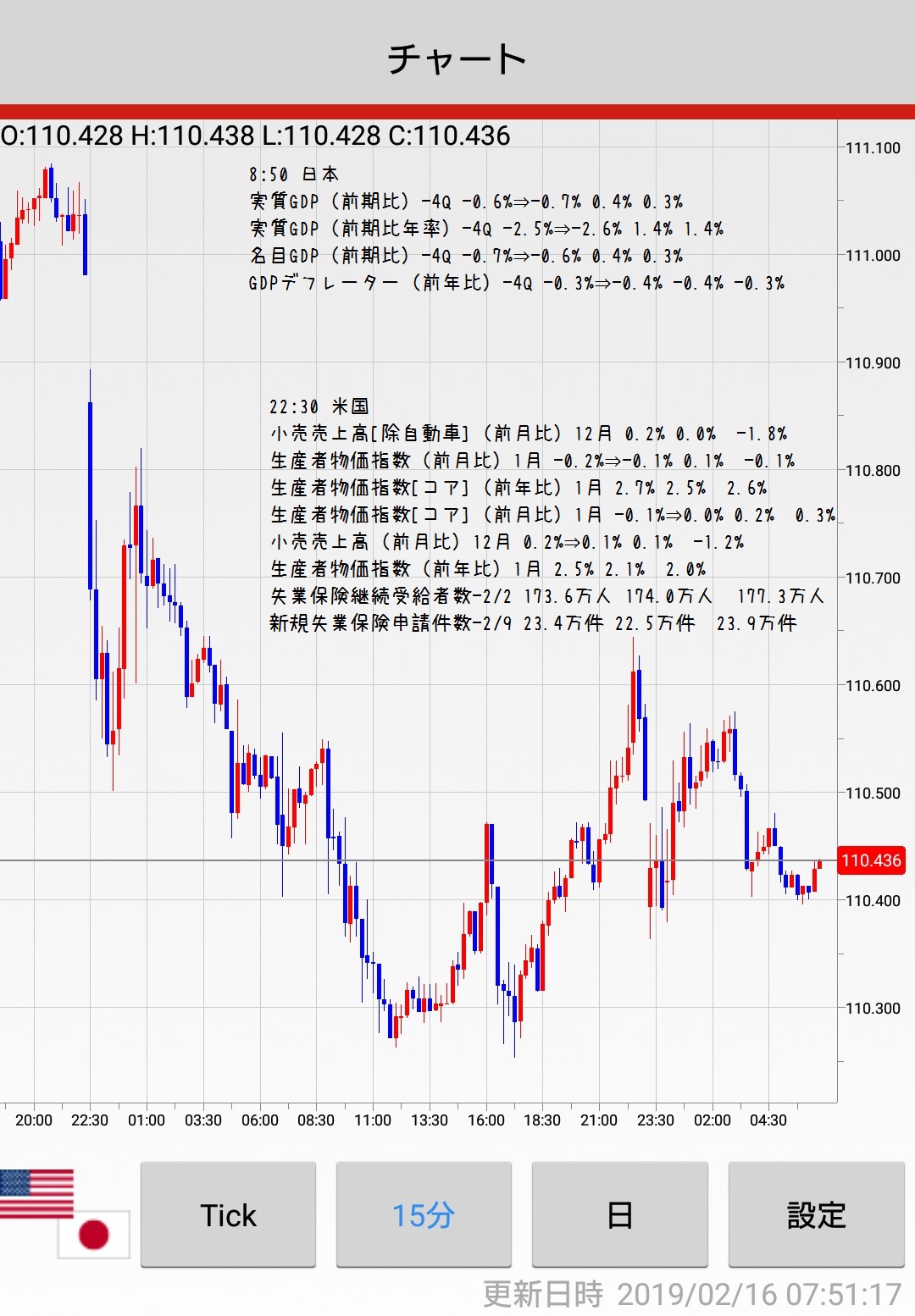915x1316 pixels.
Task: Tap the 22:30 米国 news heading
Action: pyautogui.click(x=319, y=406)
